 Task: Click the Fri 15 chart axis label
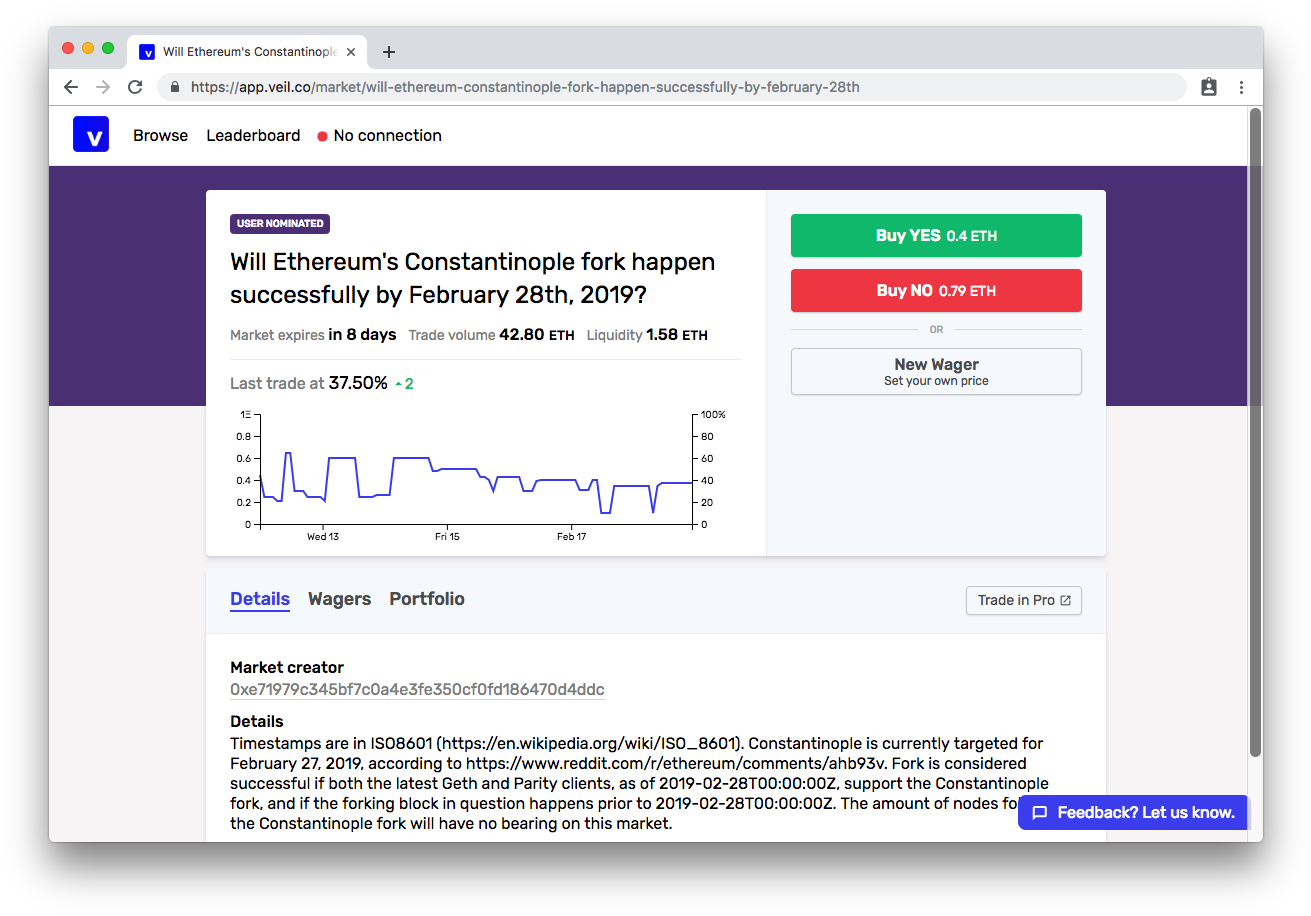[x=447, y=537]
